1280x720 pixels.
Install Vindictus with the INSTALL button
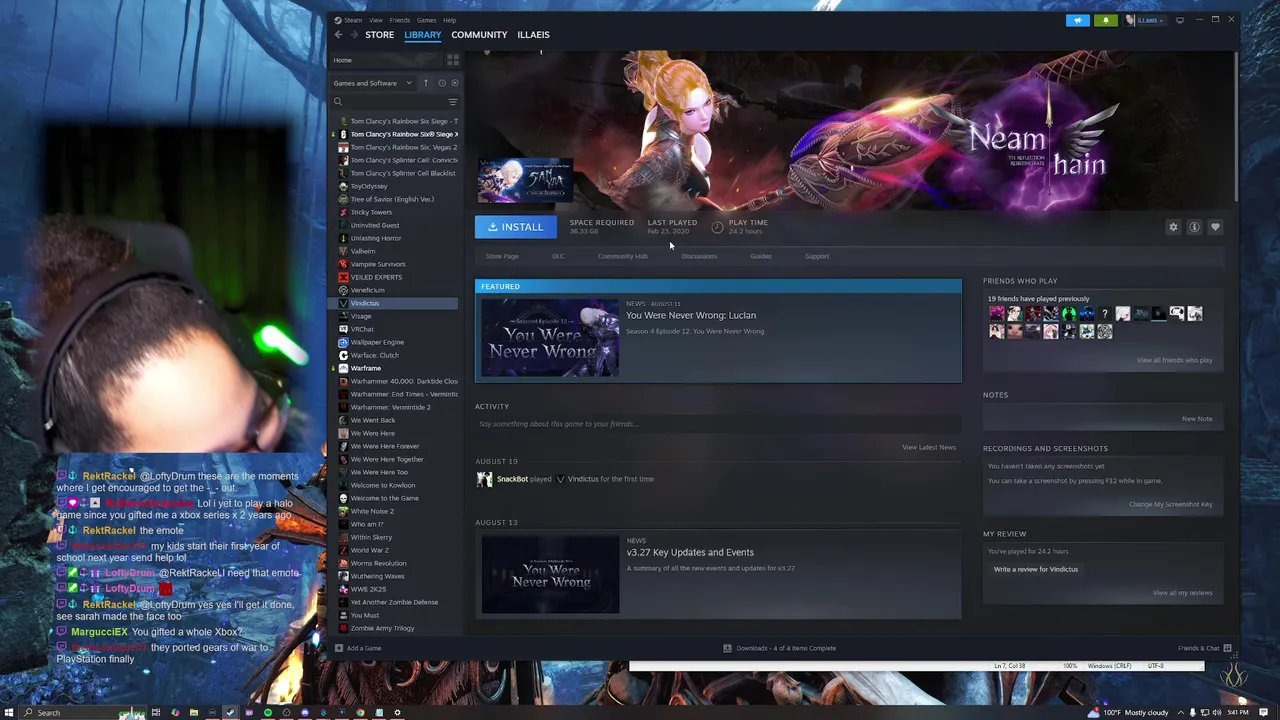[515, 227]
